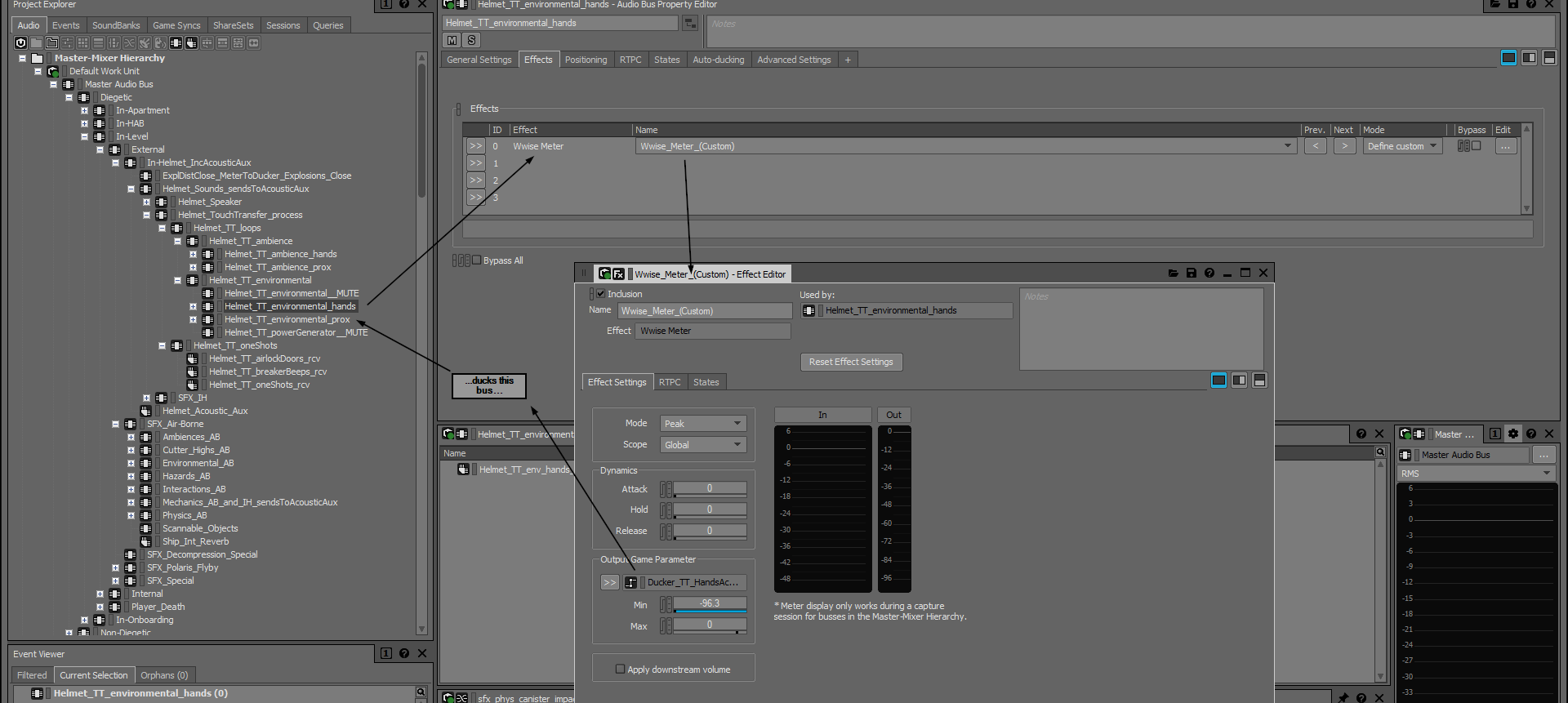Open the Auto-ducking tab in the Property Editor
The height and width of the screenshot is (703, 1568).
coord(719,60)
